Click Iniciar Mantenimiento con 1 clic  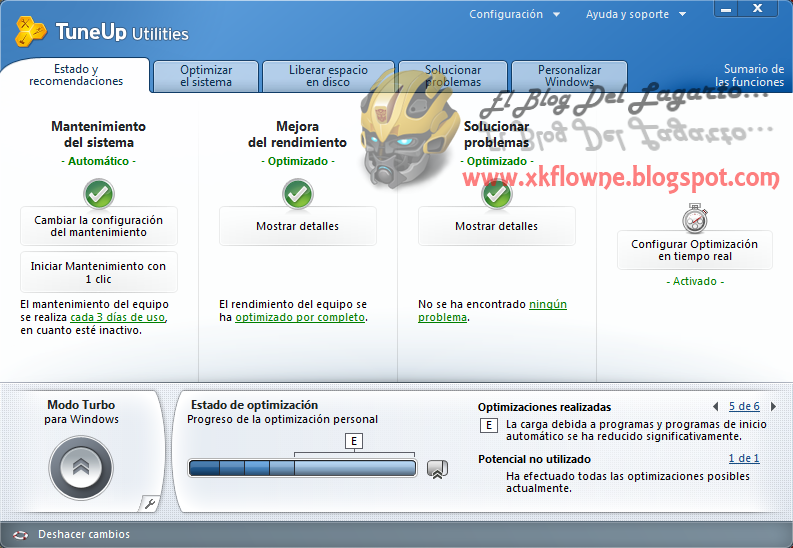(99, 272)
